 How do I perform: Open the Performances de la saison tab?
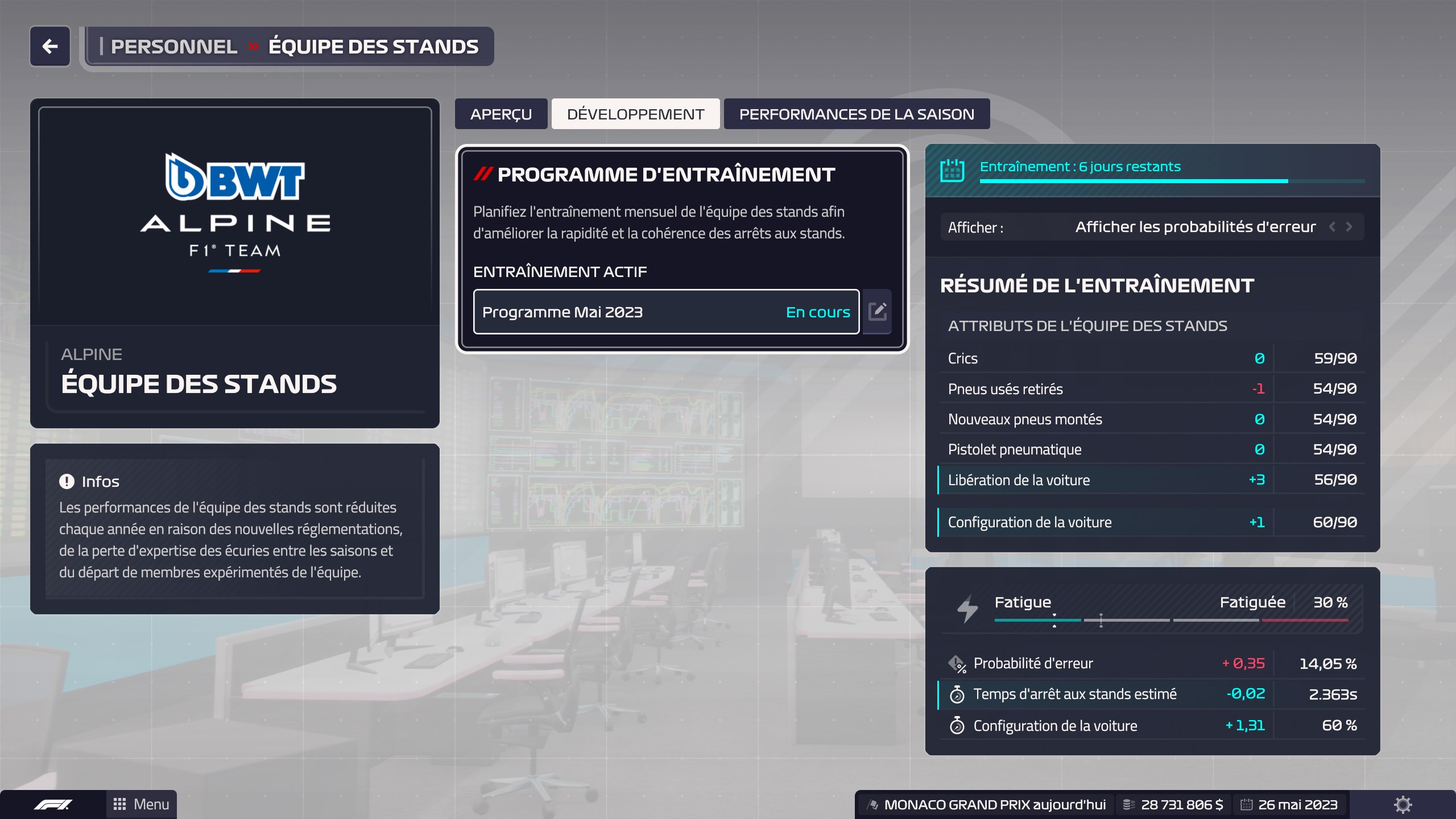tap(855, 114)
